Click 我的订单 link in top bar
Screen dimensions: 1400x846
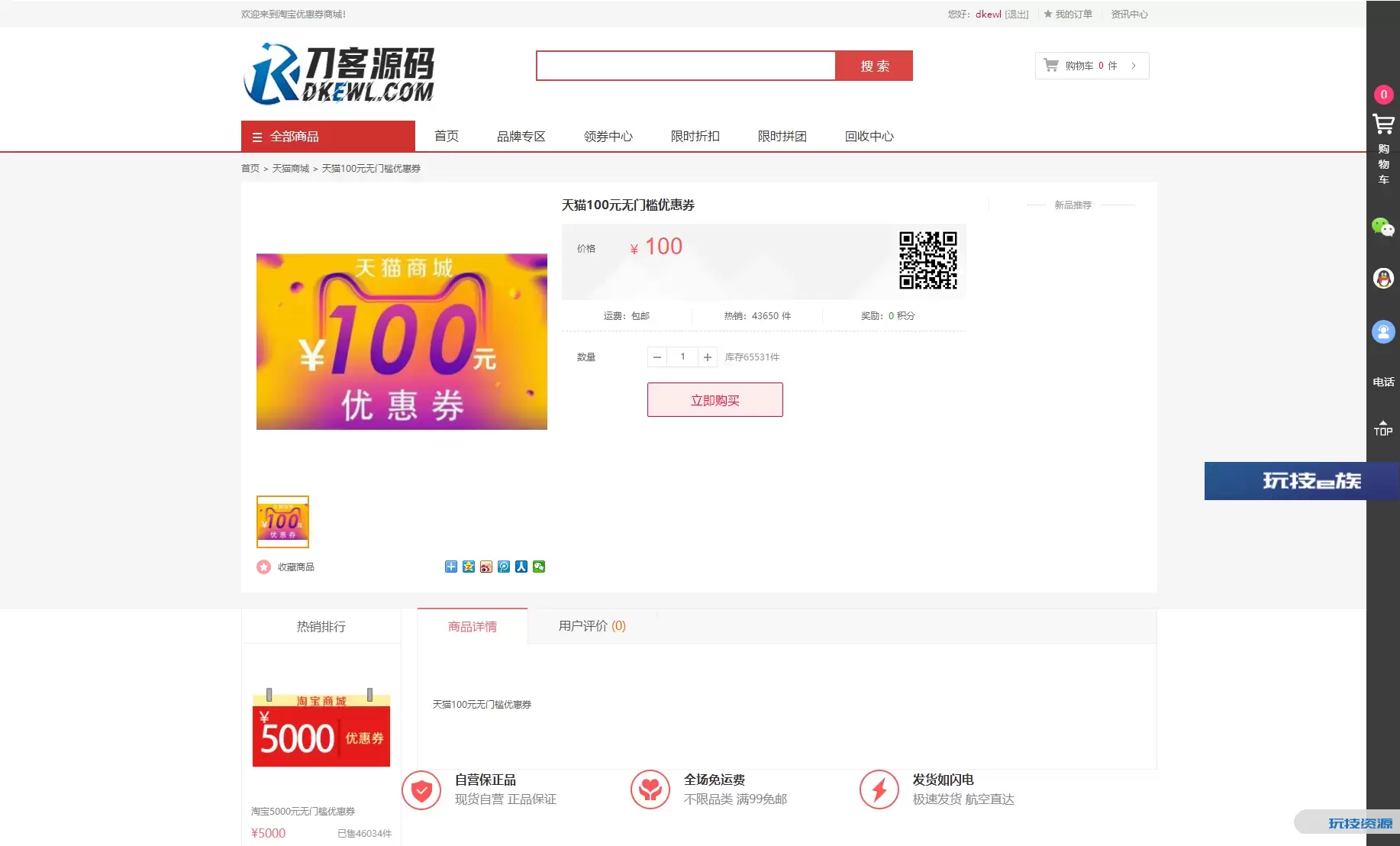(1073, 14)
